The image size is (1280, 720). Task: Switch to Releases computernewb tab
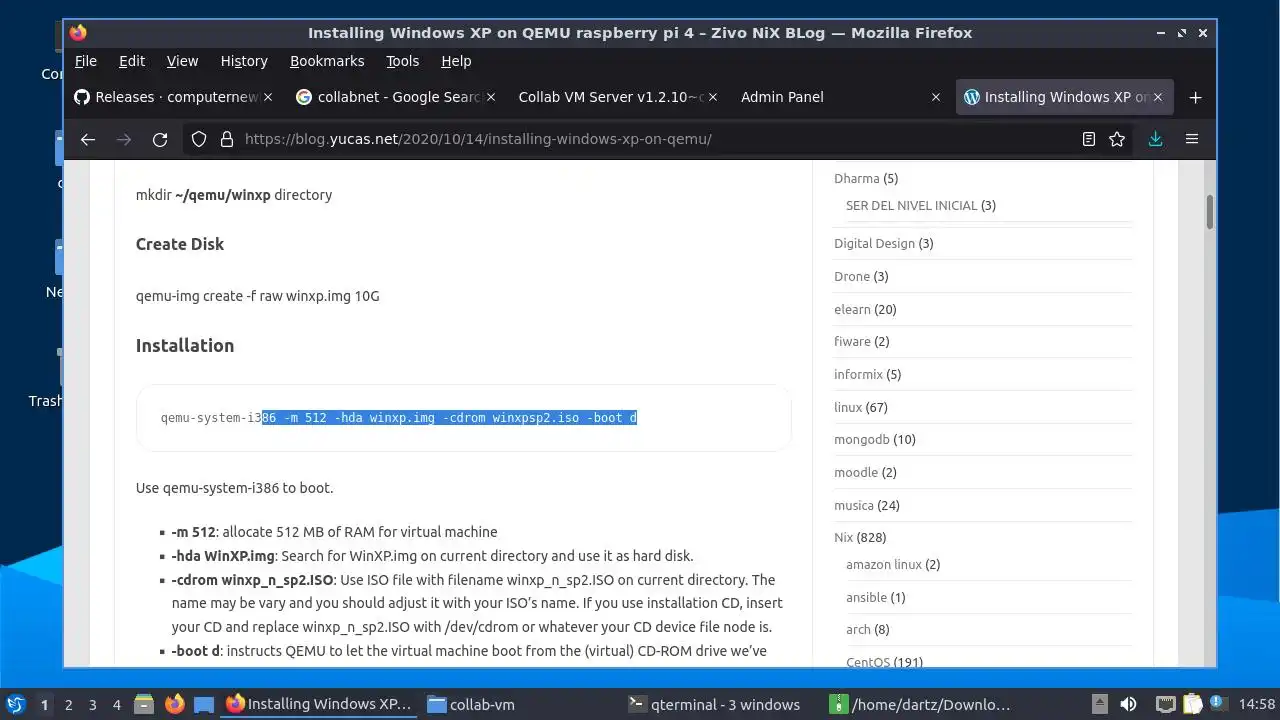172,97
